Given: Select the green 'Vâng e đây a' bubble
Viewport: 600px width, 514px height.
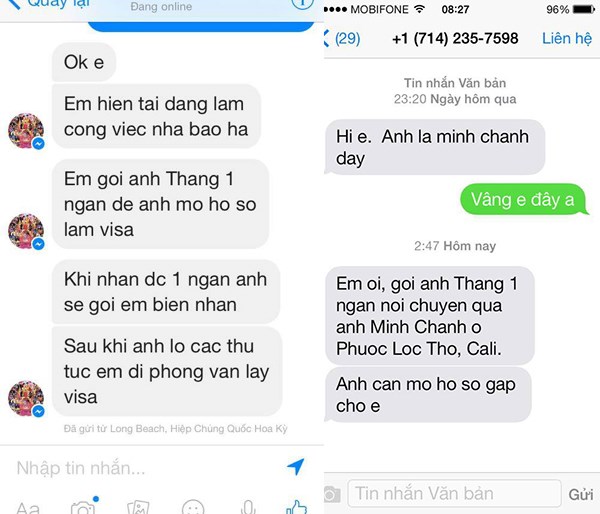Looking at the screenshot, I should tap(523, 199).
